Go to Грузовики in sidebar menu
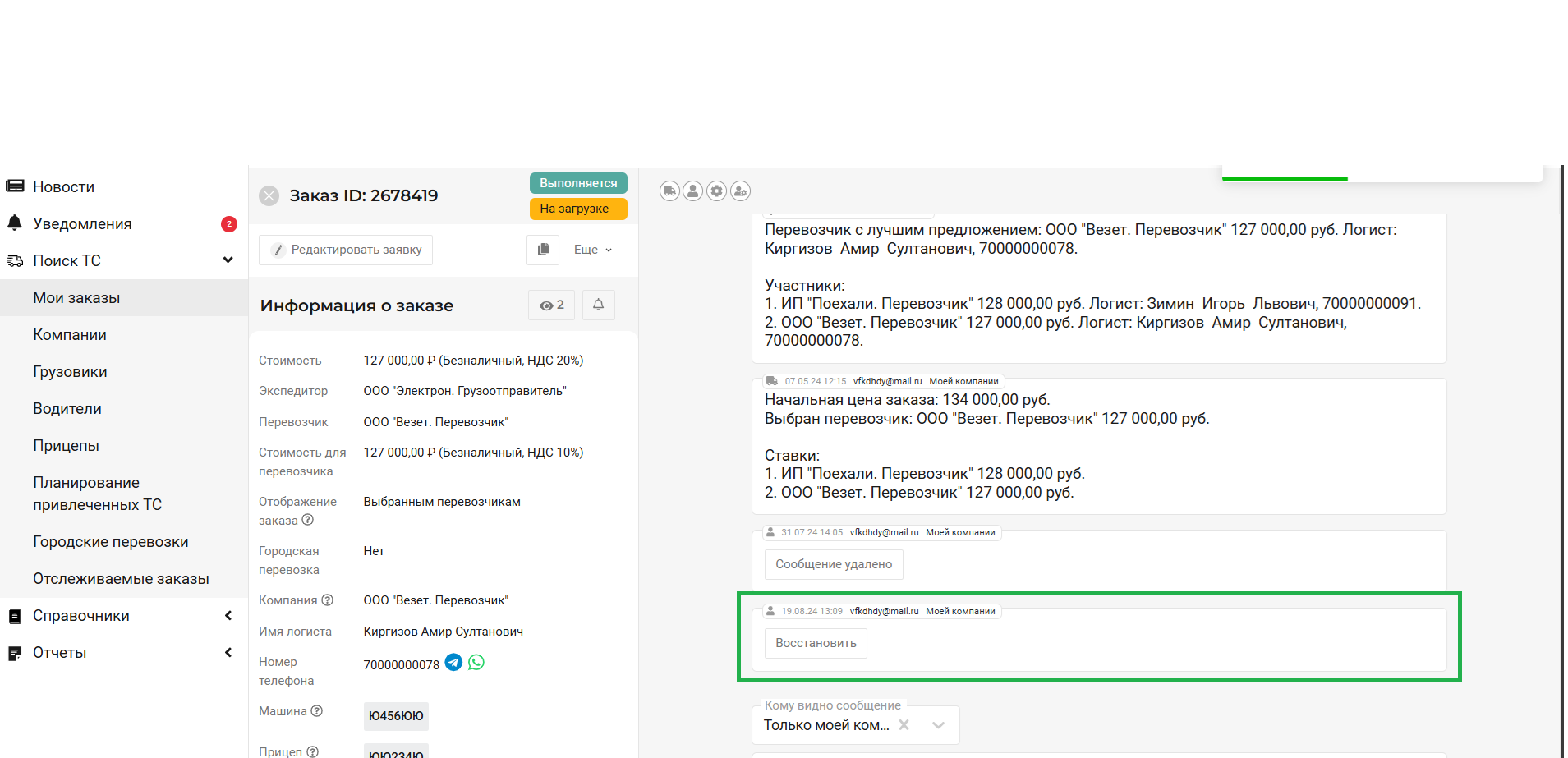Viewport: 1568px width, 758px height. click(70, 372)
